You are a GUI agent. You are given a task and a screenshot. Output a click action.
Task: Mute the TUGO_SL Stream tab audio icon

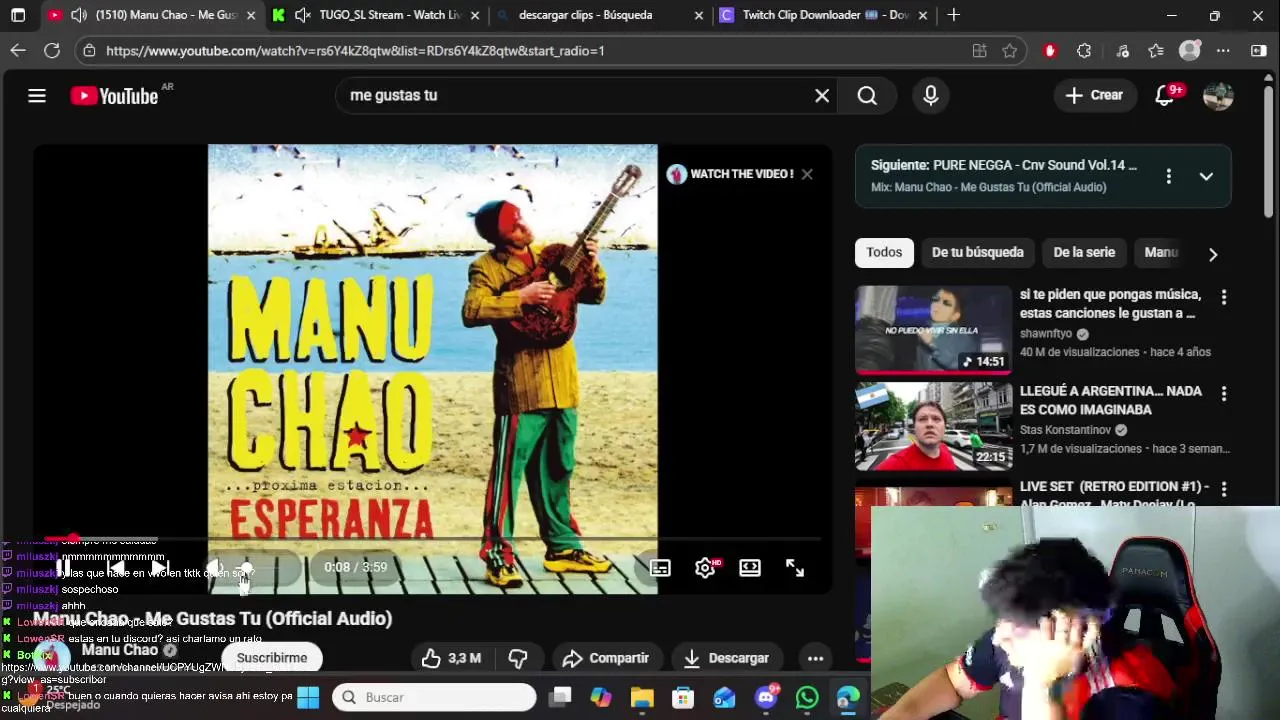click(x=303, y=15)
